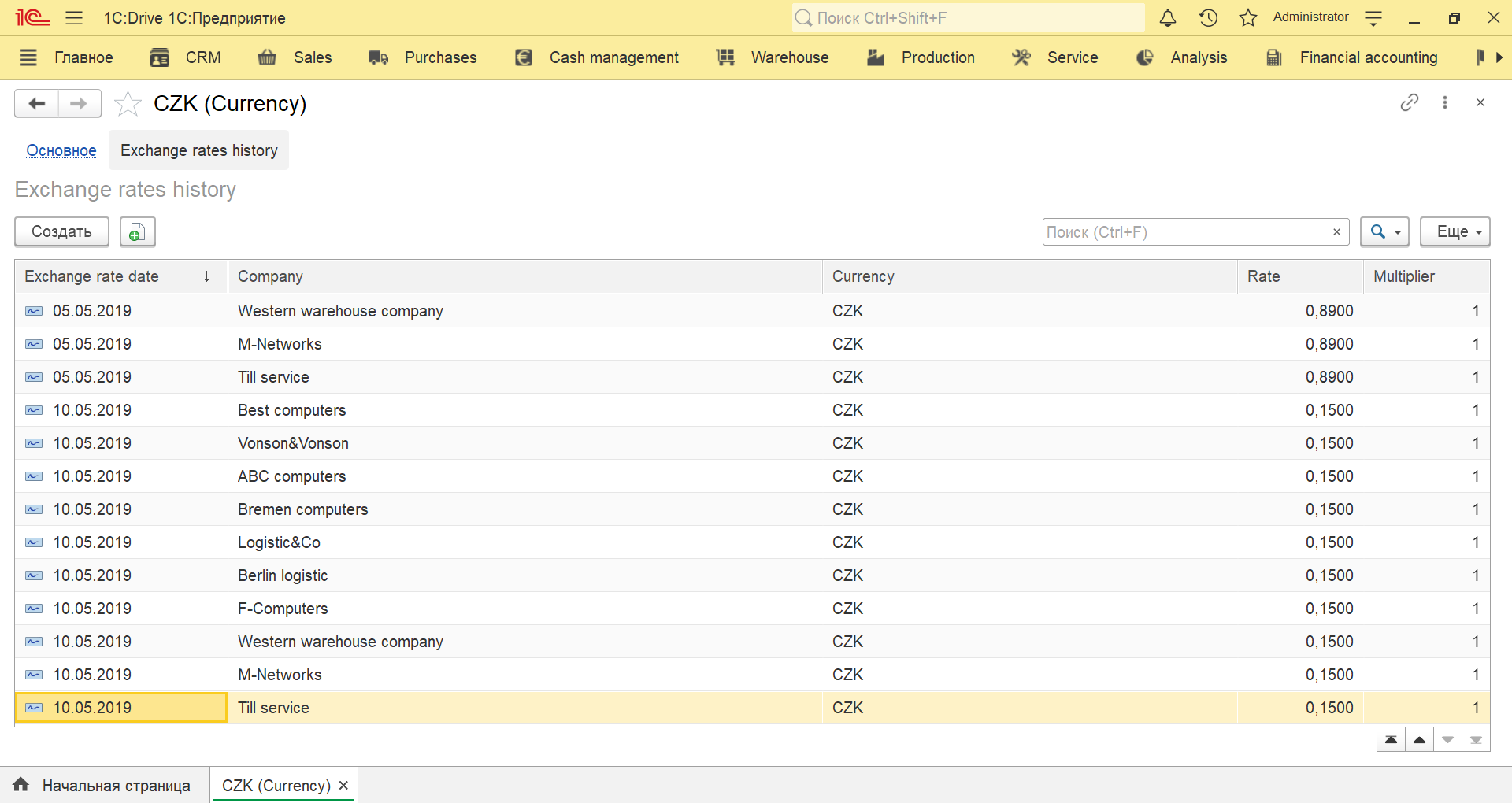Open the Sales section

point(313,57)
